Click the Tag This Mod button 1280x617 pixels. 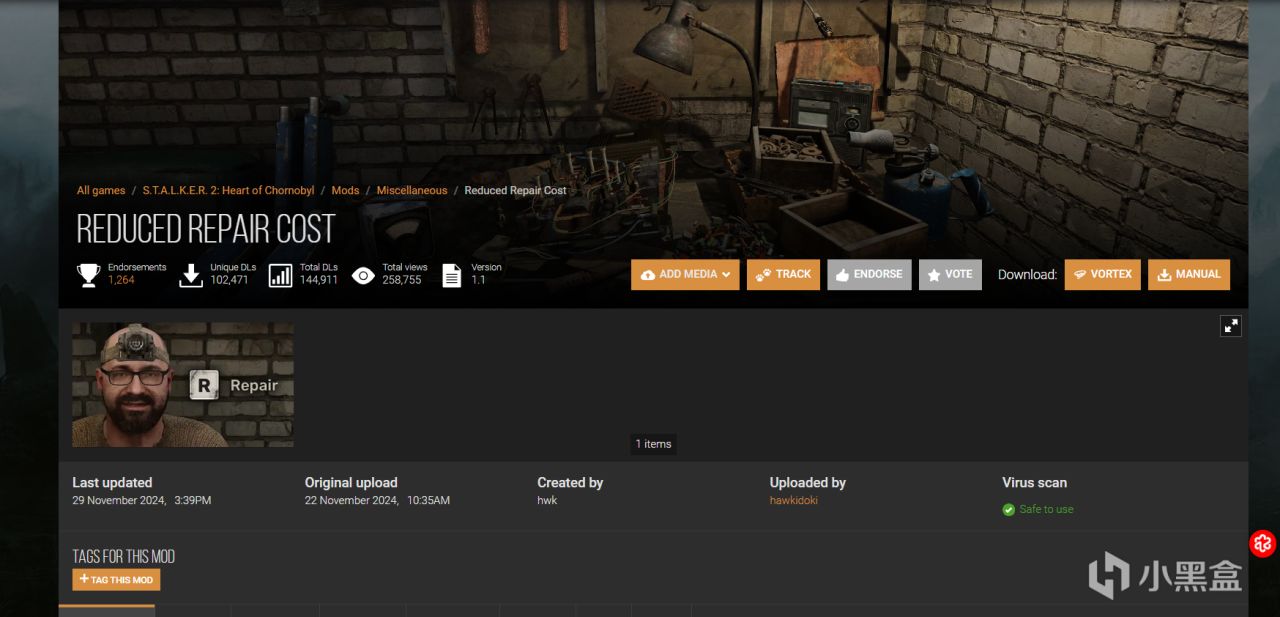[116, 580]
